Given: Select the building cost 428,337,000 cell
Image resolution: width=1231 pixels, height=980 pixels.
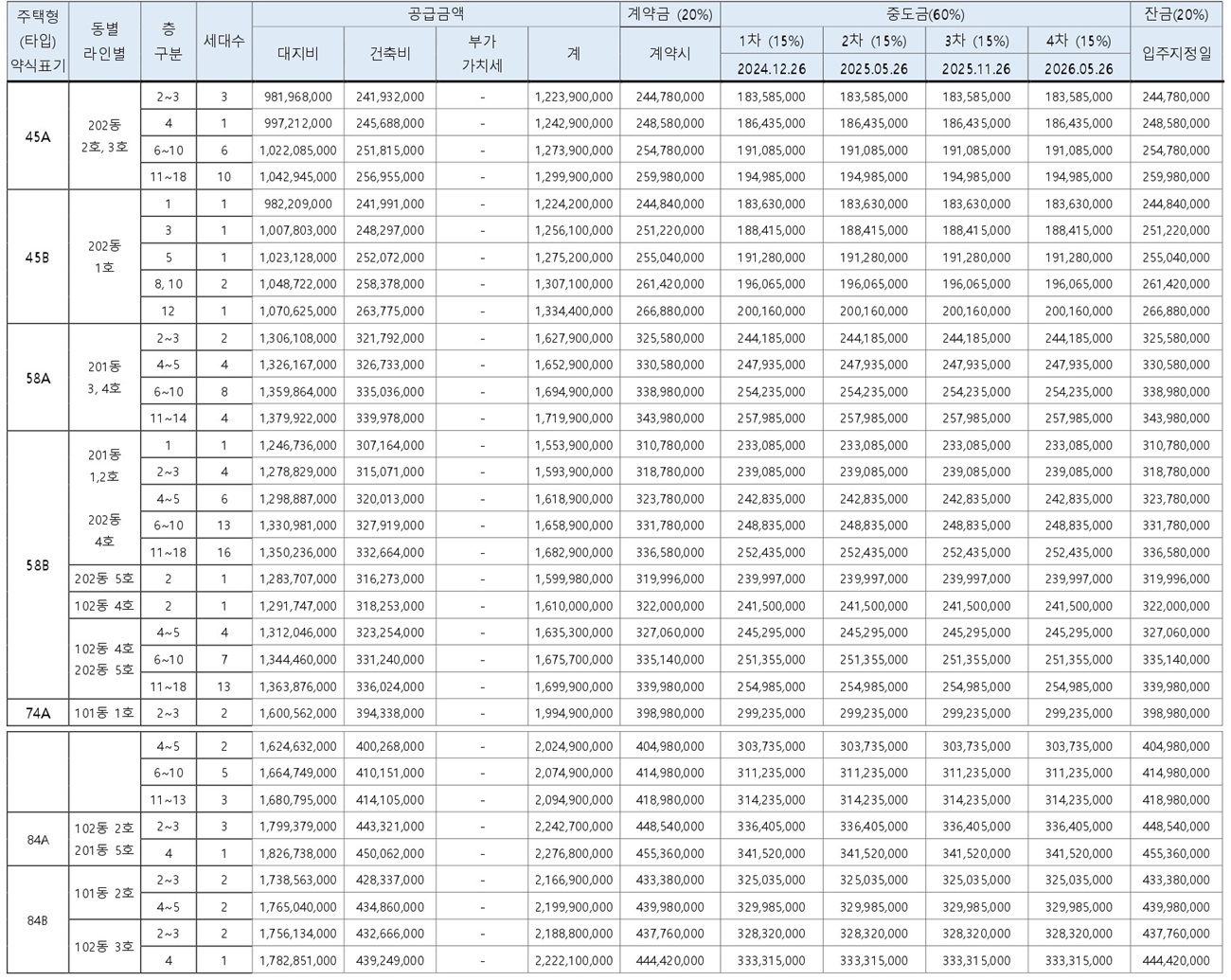Looking at the screenshot, I should [x=389, y=880].
